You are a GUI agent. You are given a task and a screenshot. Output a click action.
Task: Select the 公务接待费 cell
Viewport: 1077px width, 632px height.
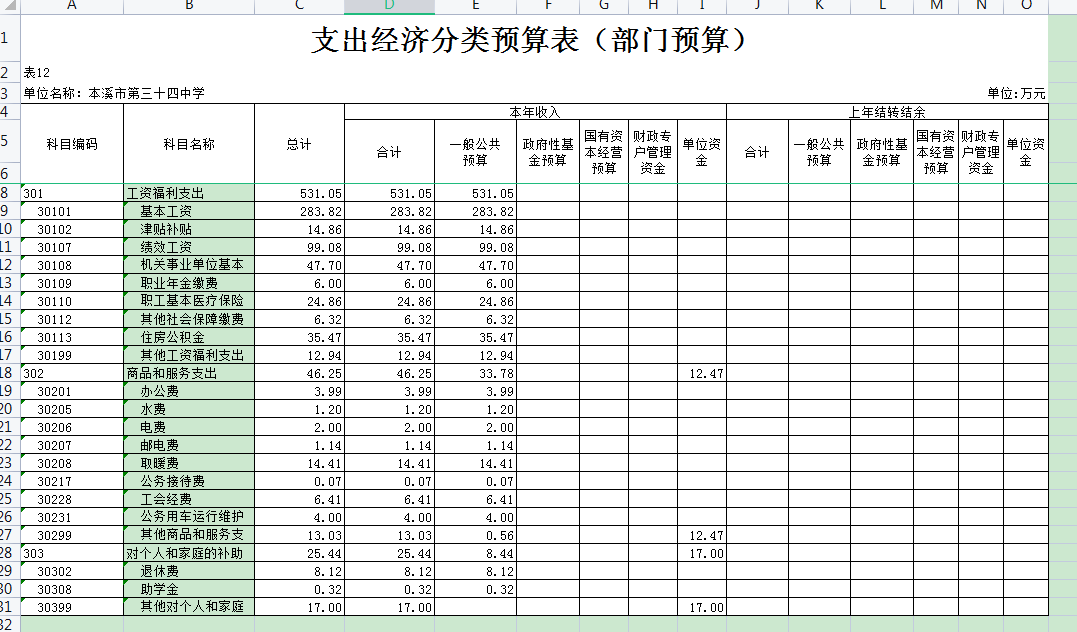coord(189,481)
